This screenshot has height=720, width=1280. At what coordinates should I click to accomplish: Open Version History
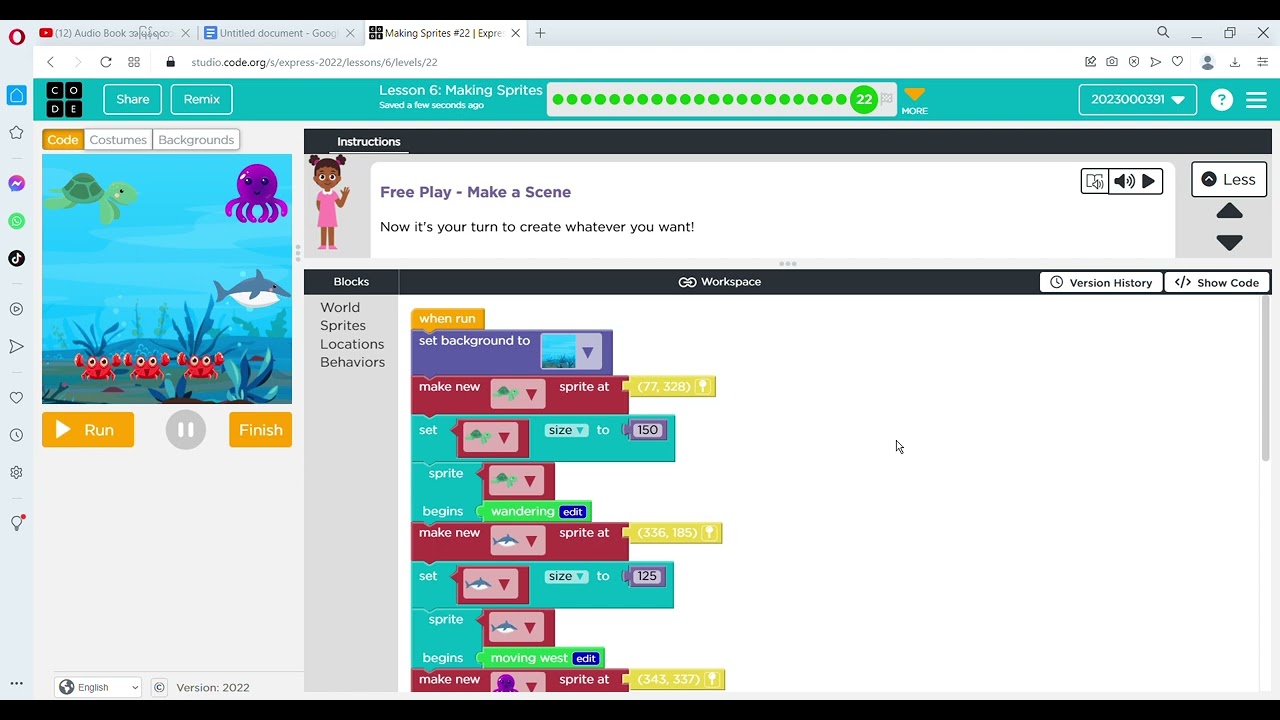(x=1101, y=283)
